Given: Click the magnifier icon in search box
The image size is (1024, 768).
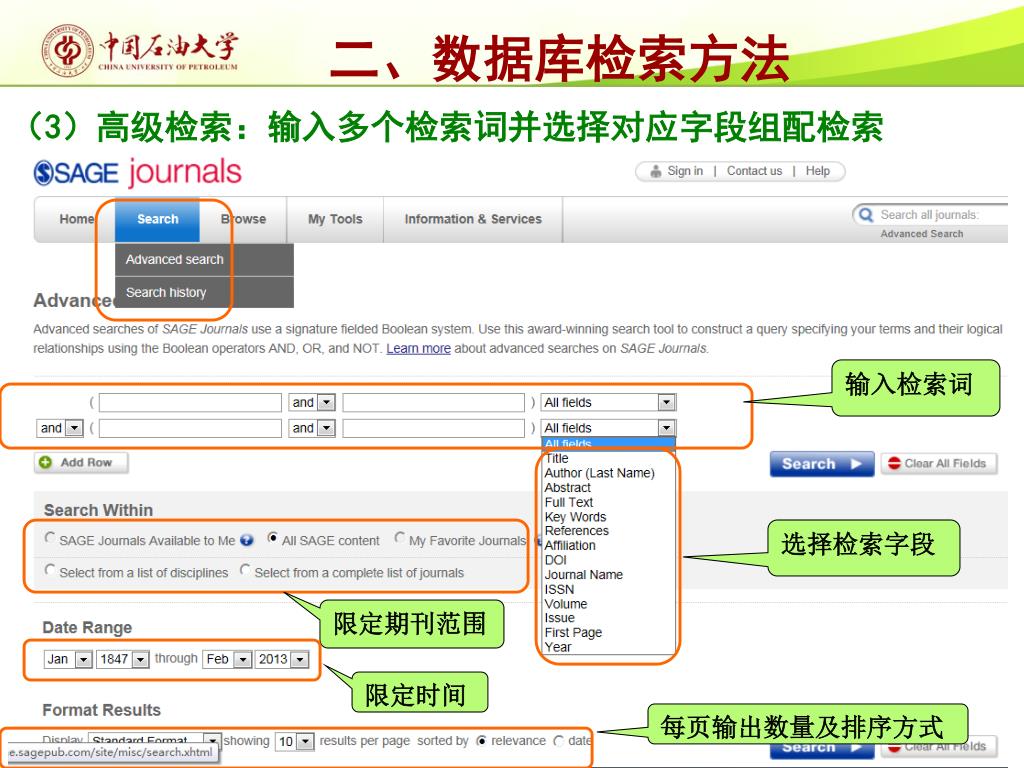Looking at the screenshot, I should [866, 215].
